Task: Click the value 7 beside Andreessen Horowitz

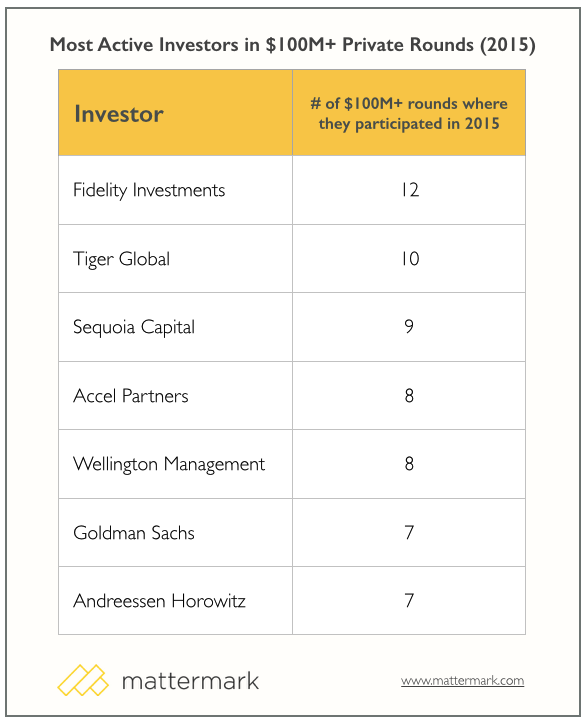Action: pyautogui.click(x=409, y=600)
